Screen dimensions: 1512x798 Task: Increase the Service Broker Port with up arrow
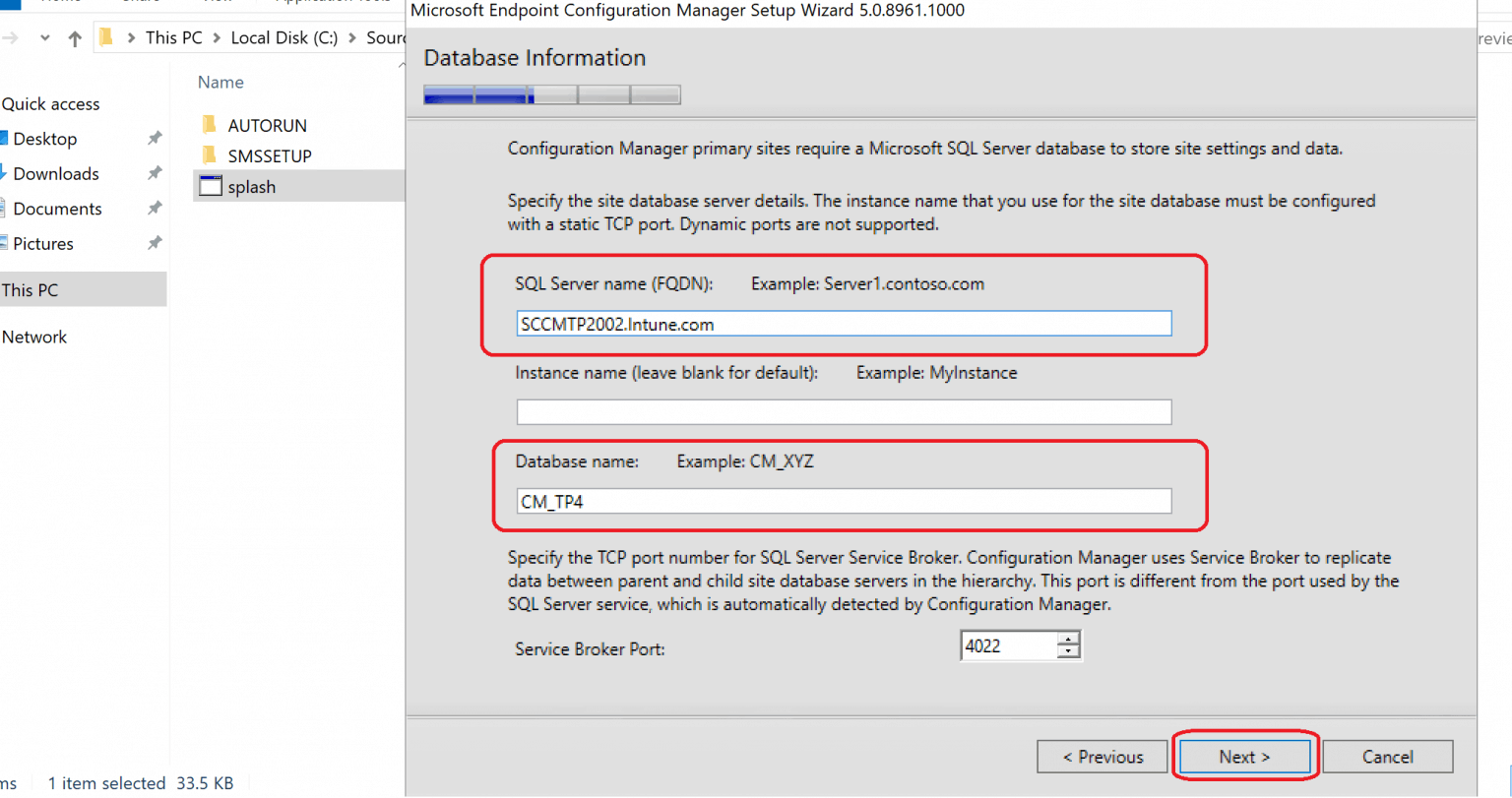pos(1068,640)
